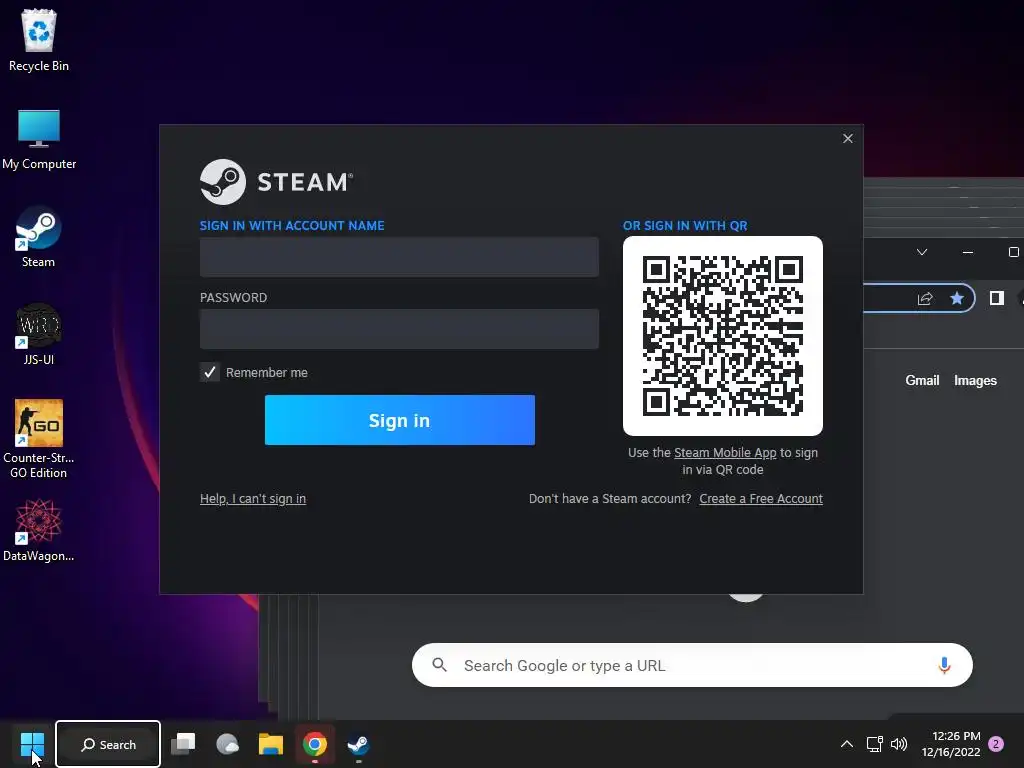Click the Chrome share page icon
The width and height of the screenshot is (1024, 768).
coord(925,298)
